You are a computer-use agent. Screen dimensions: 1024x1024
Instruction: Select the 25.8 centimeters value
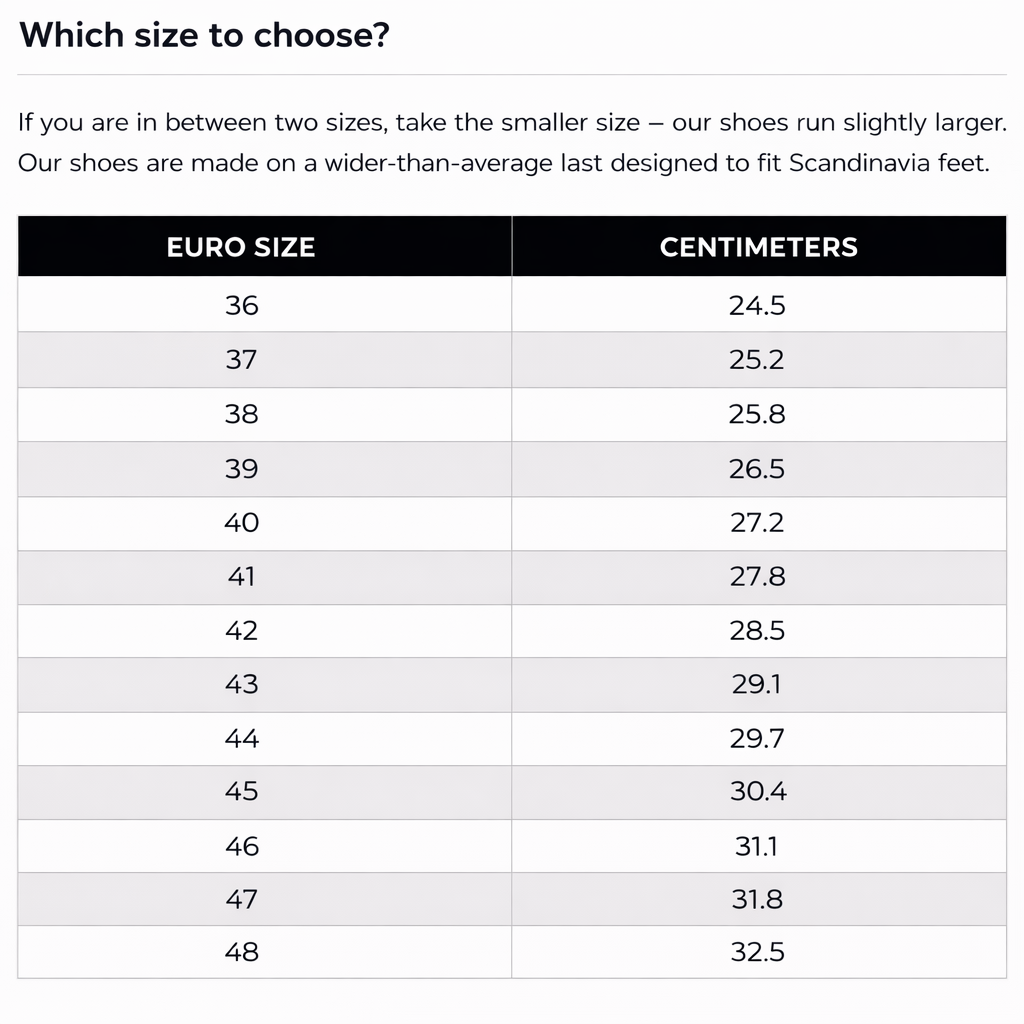coord(757,413)
